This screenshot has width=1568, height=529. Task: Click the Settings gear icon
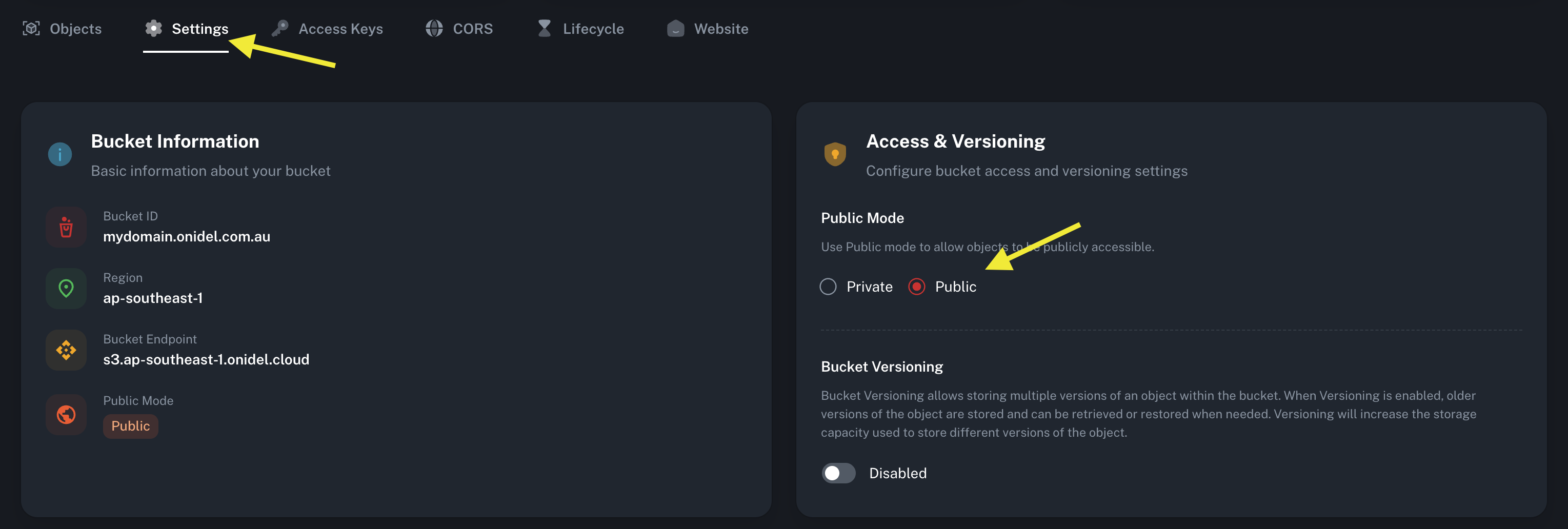(x=153, y=28)
